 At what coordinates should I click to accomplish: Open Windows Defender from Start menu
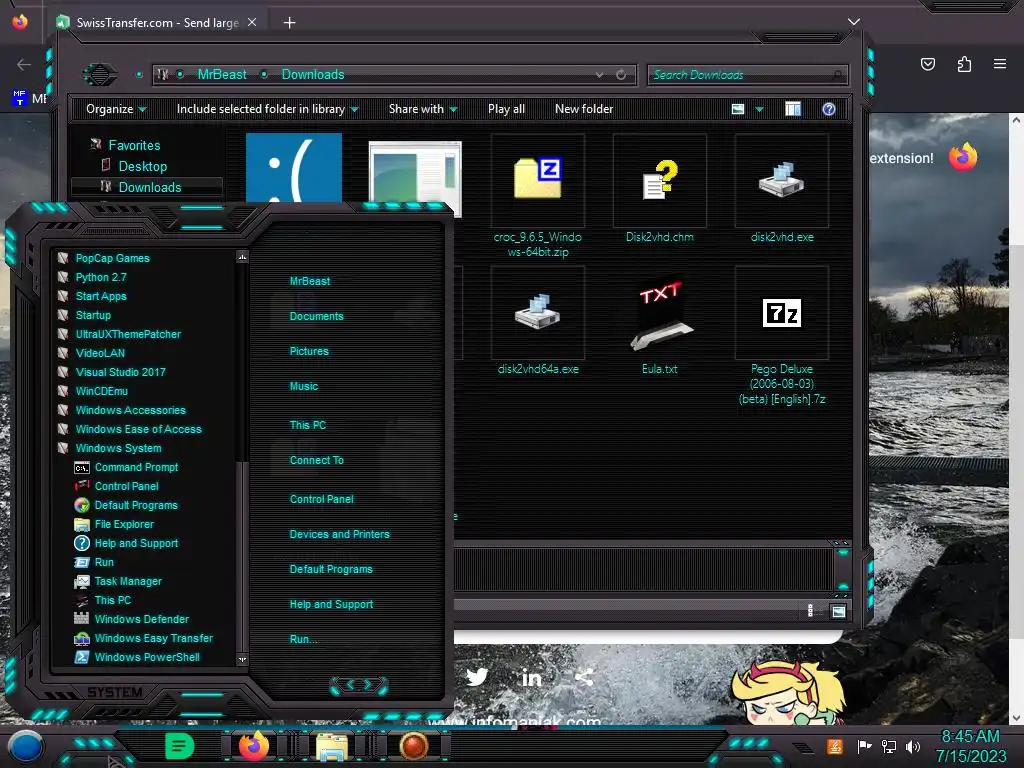141,618
